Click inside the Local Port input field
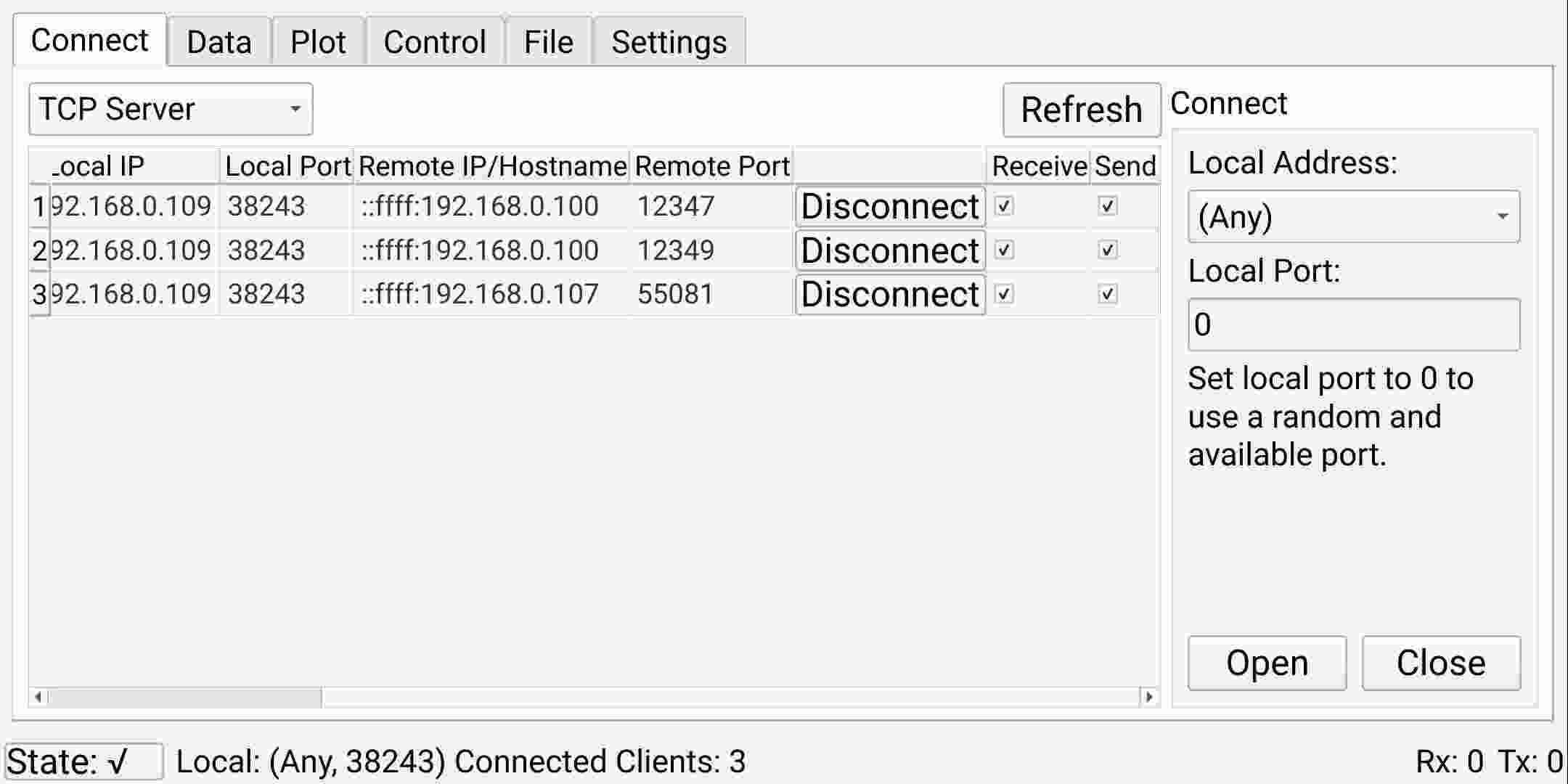This screenshot has width=1568, height=784. point(1352,324)
